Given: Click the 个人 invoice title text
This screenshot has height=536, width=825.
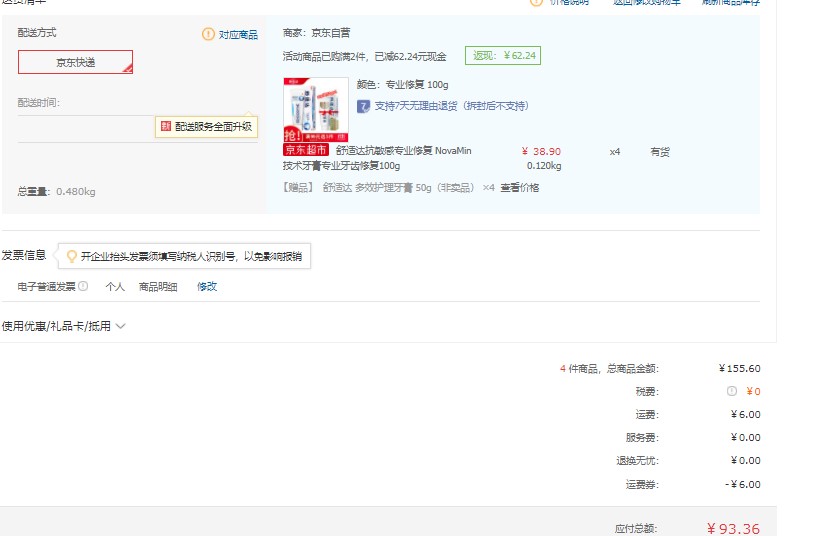Looking at the screenshot, I should 115,287.
